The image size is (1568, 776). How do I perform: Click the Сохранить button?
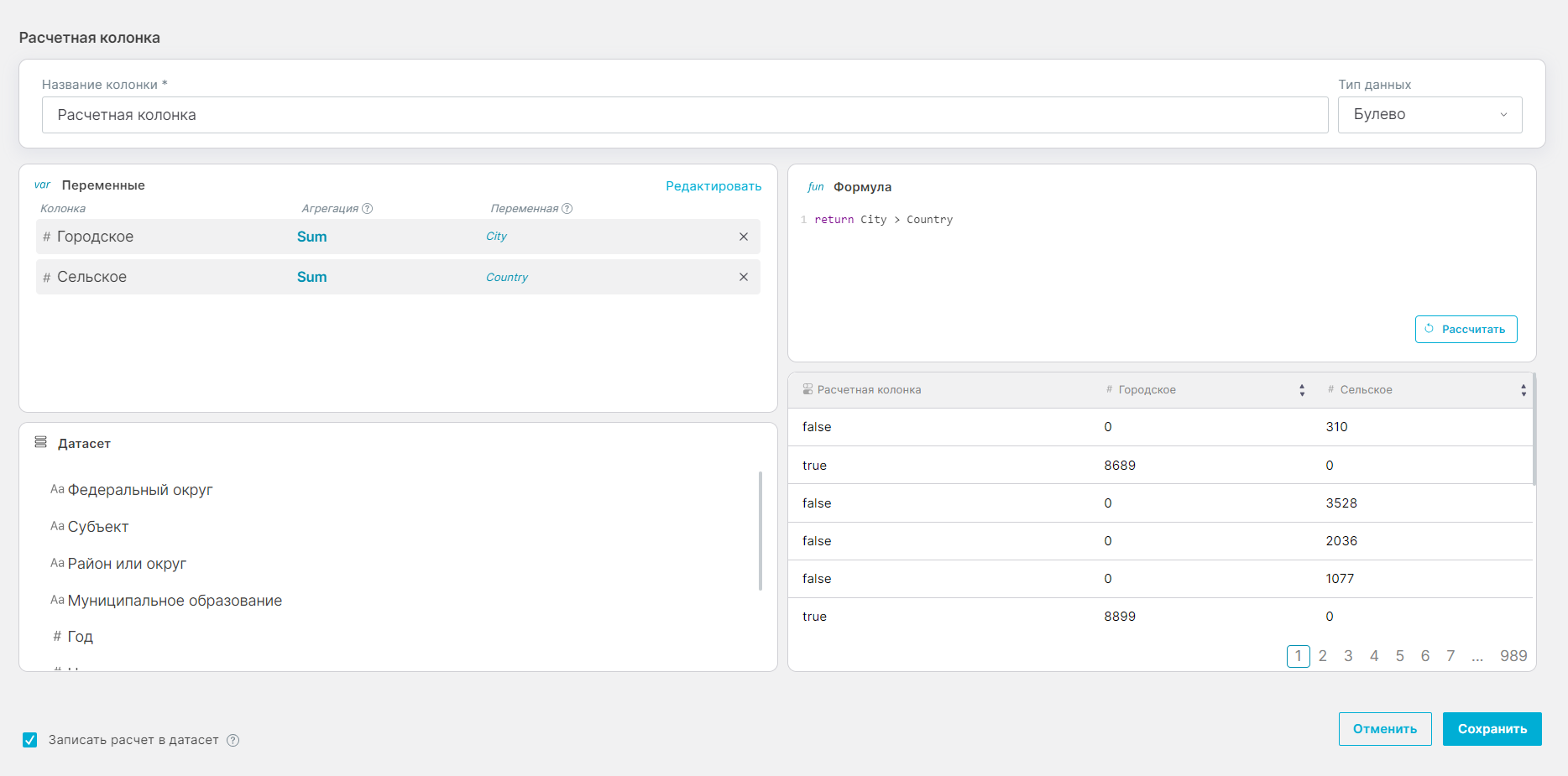click(x=1492, y=729)
